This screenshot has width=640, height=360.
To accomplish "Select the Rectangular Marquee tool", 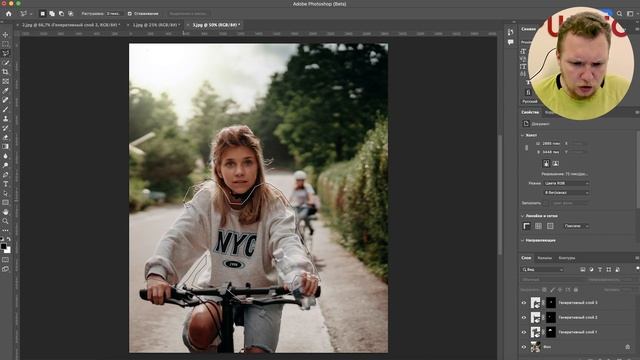I will [5, 44].
